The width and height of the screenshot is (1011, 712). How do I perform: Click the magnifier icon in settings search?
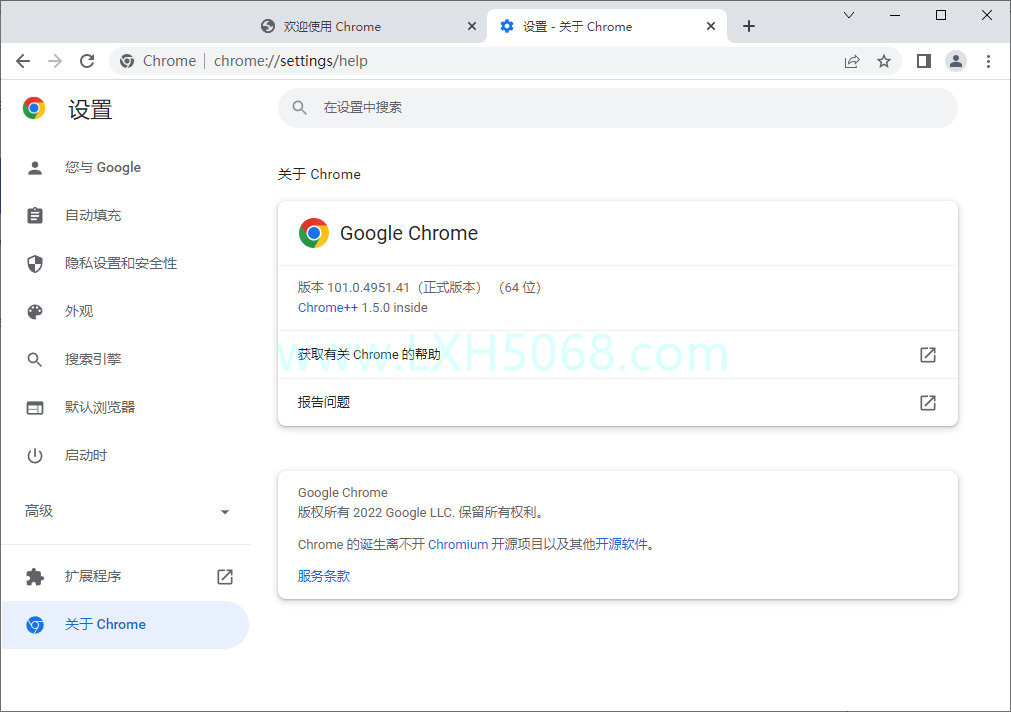(x=299, y=108)
